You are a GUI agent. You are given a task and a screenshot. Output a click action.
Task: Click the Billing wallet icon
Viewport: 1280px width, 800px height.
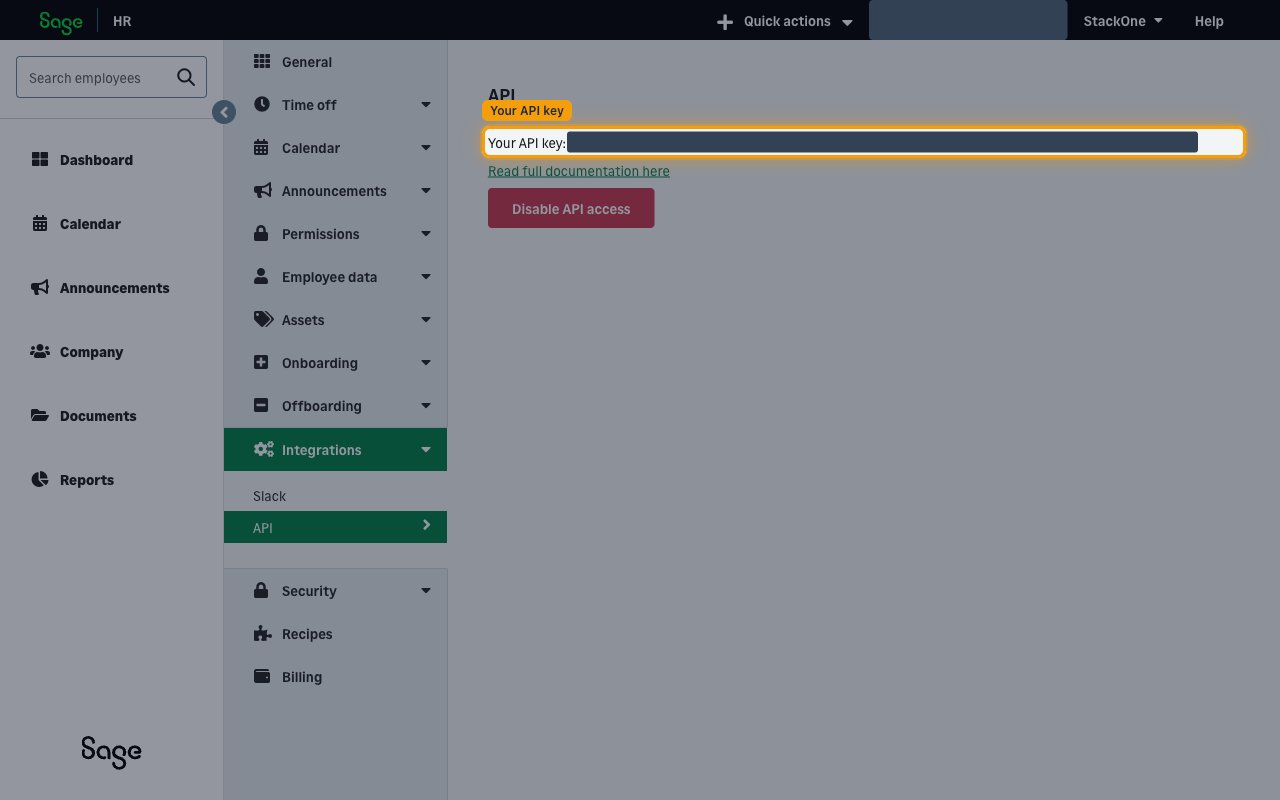[x=262, y=677]
